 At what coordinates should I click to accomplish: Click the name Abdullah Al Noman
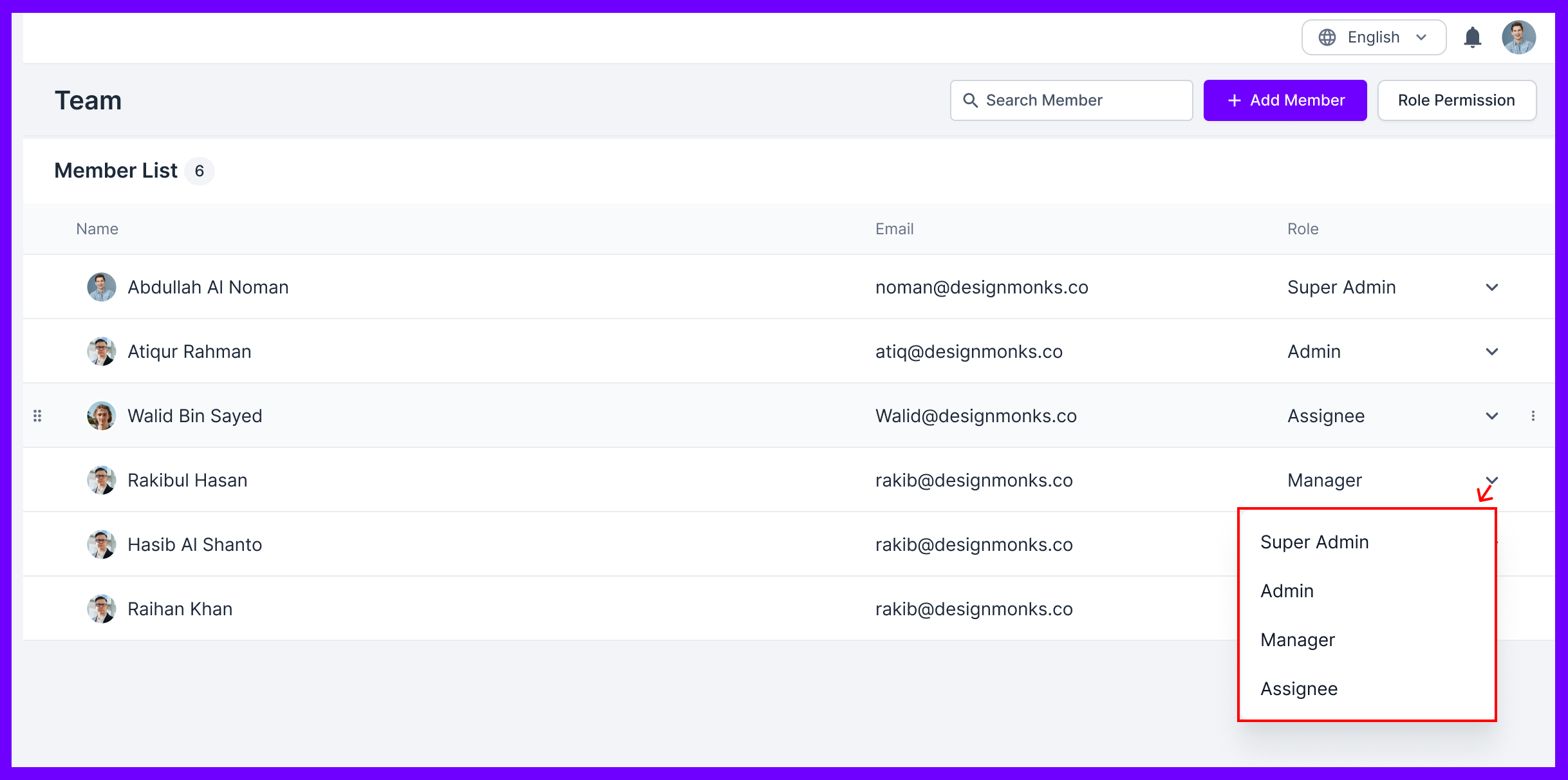[208, 287]
